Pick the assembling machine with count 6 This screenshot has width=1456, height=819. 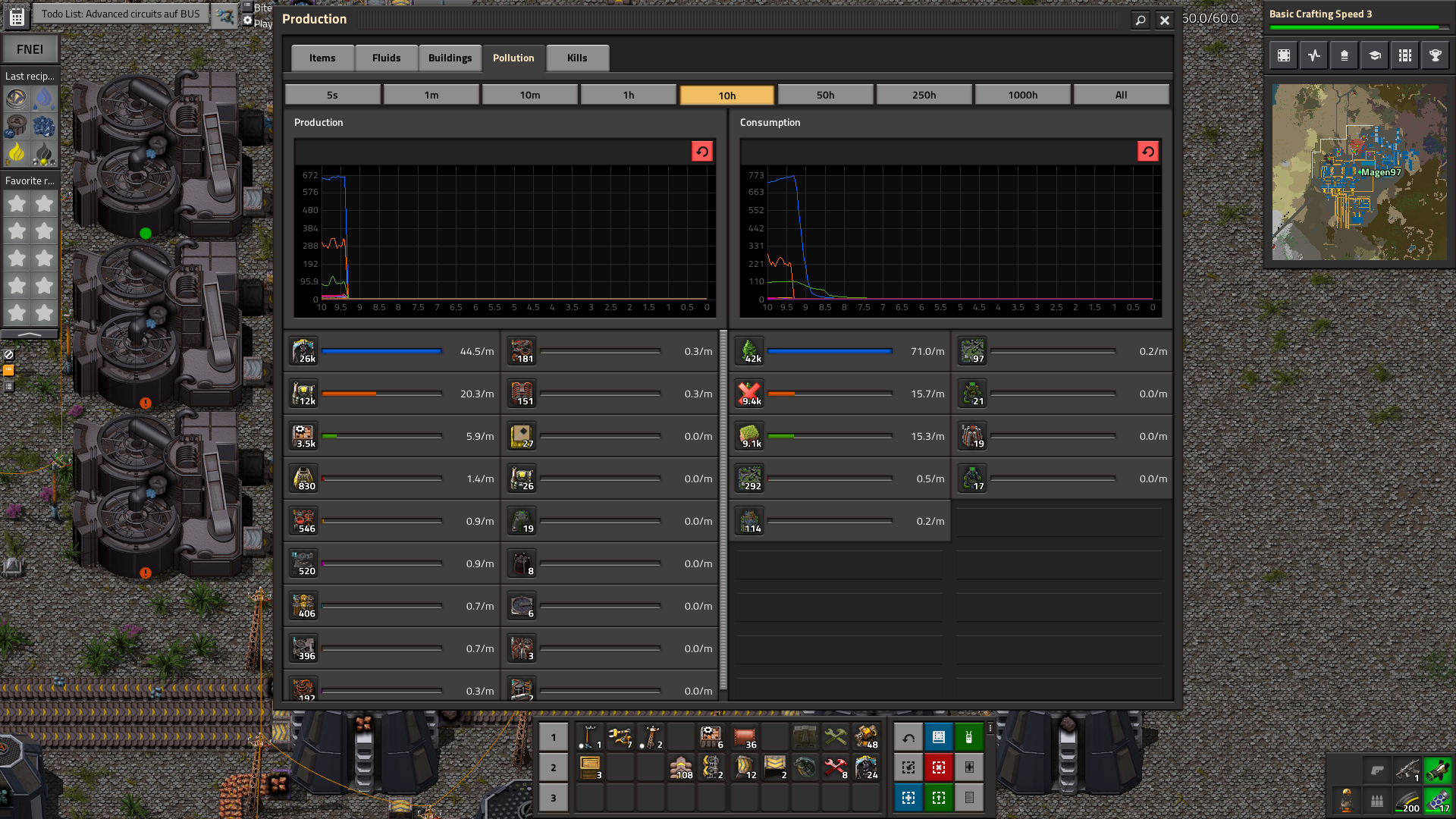(x=711, y=736)
